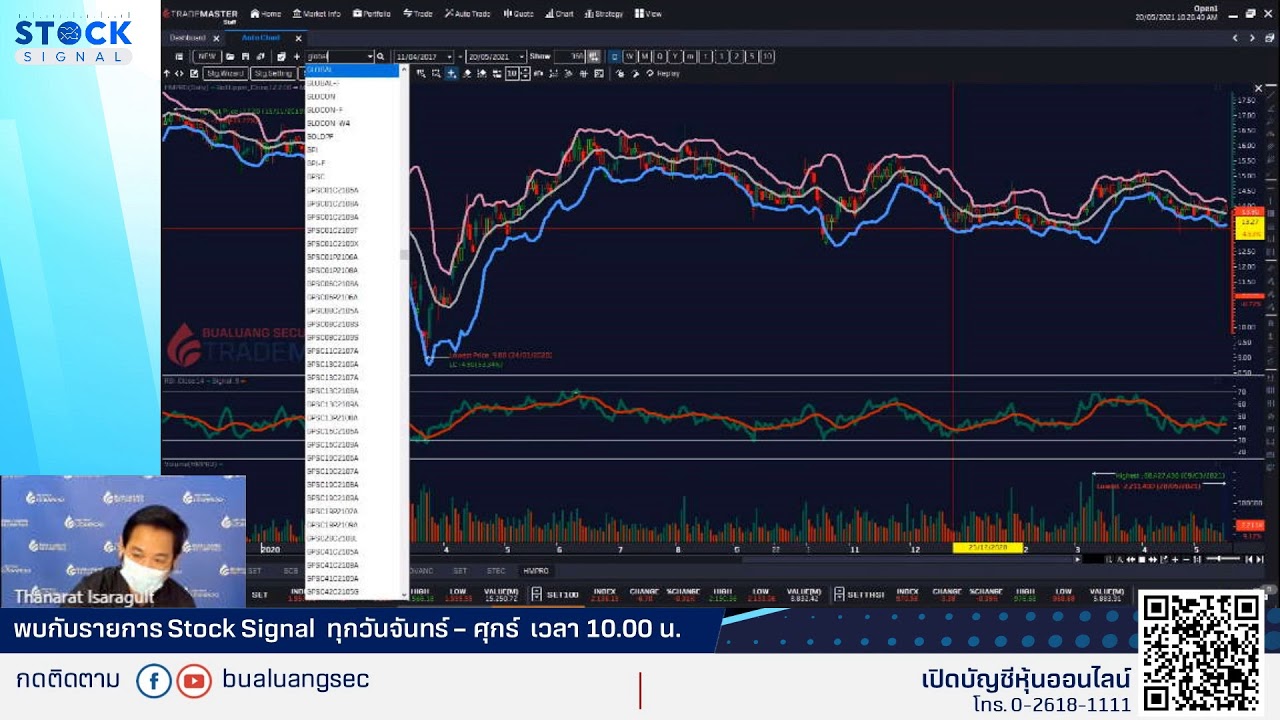Screen dimensions: 1280x720
Task: Click the symbol search magnifier icon
Action: (380, 57)
